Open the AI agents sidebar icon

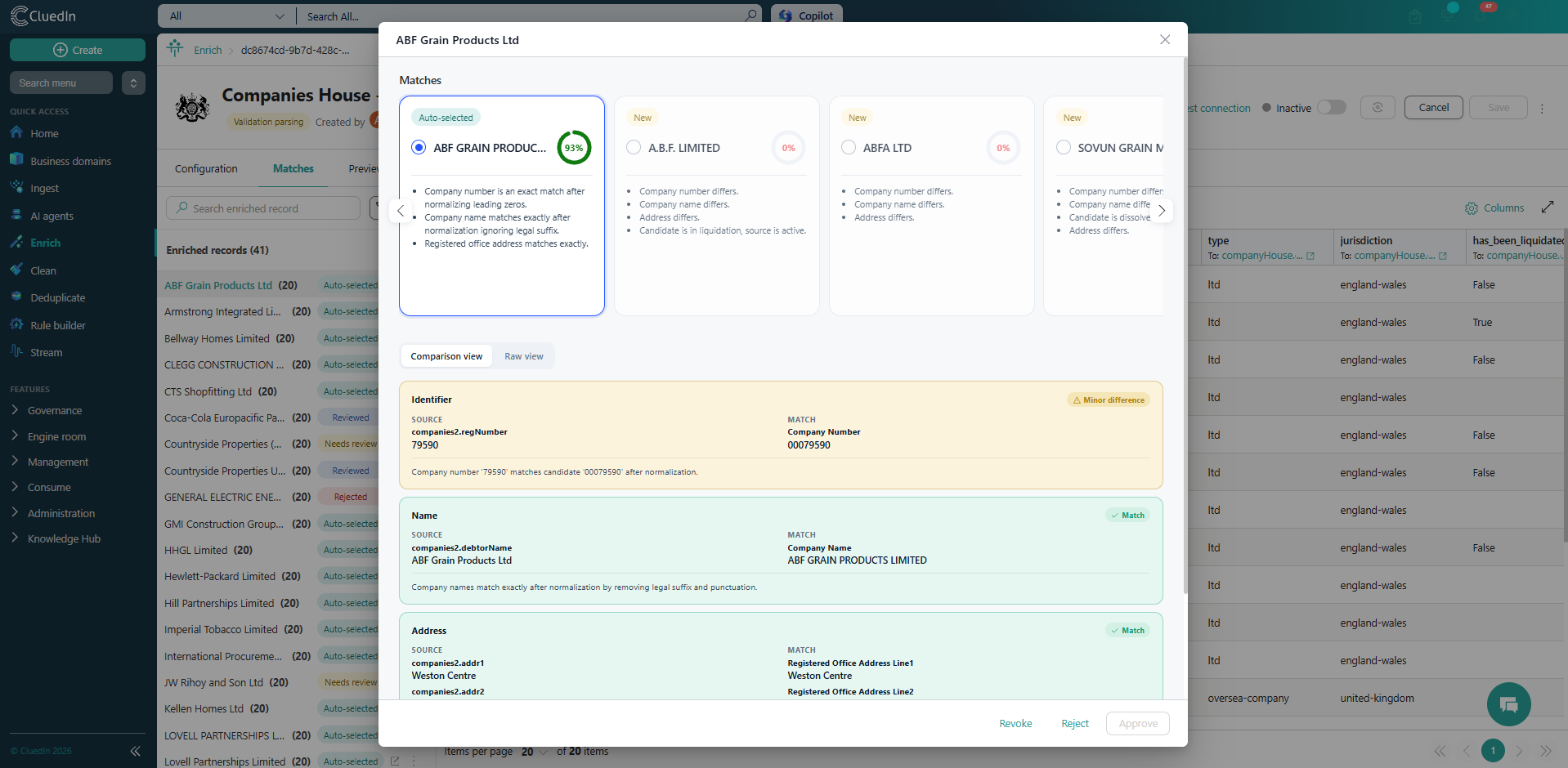[16, 215]
